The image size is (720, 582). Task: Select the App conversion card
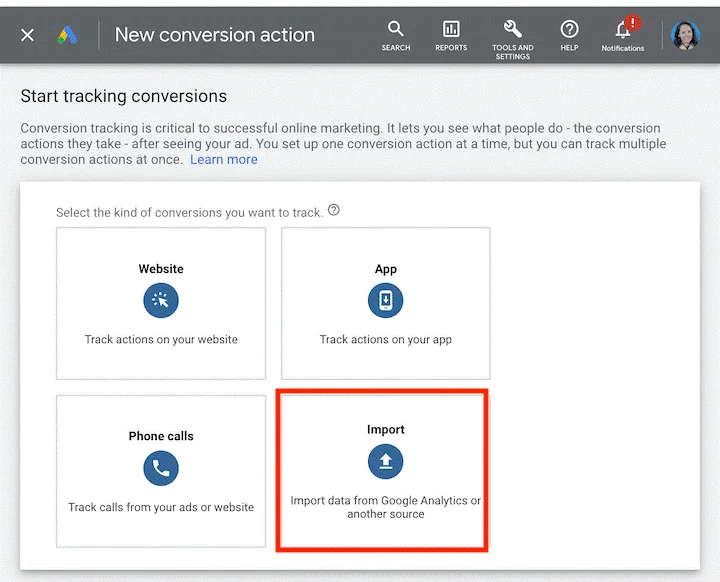coord(386,303)
